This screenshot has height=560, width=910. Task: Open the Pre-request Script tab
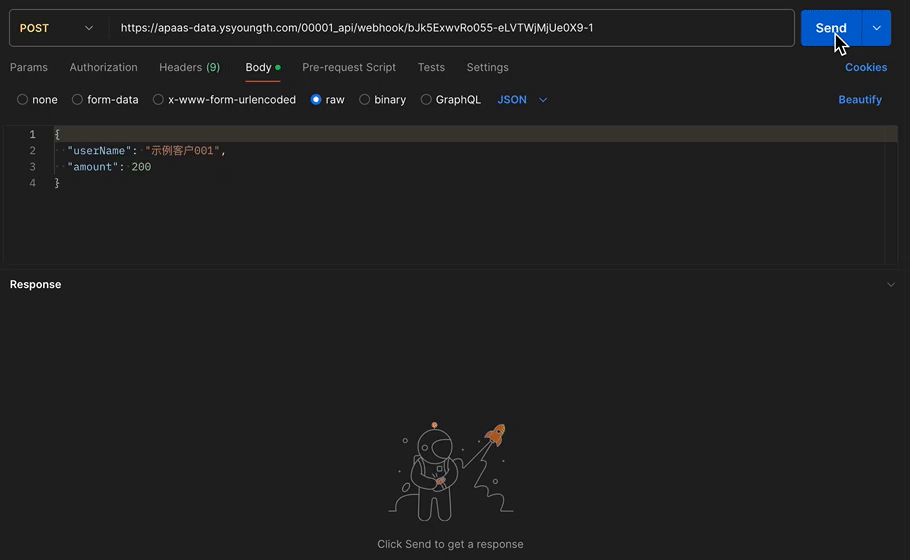click(x=349, y=67)
